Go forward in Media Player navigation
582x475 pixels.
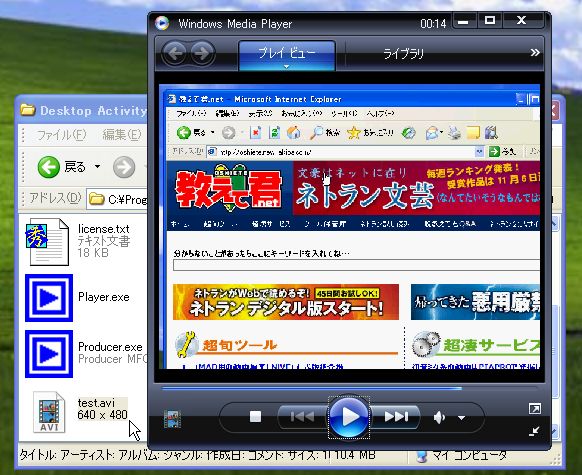[x=203, y=53]
